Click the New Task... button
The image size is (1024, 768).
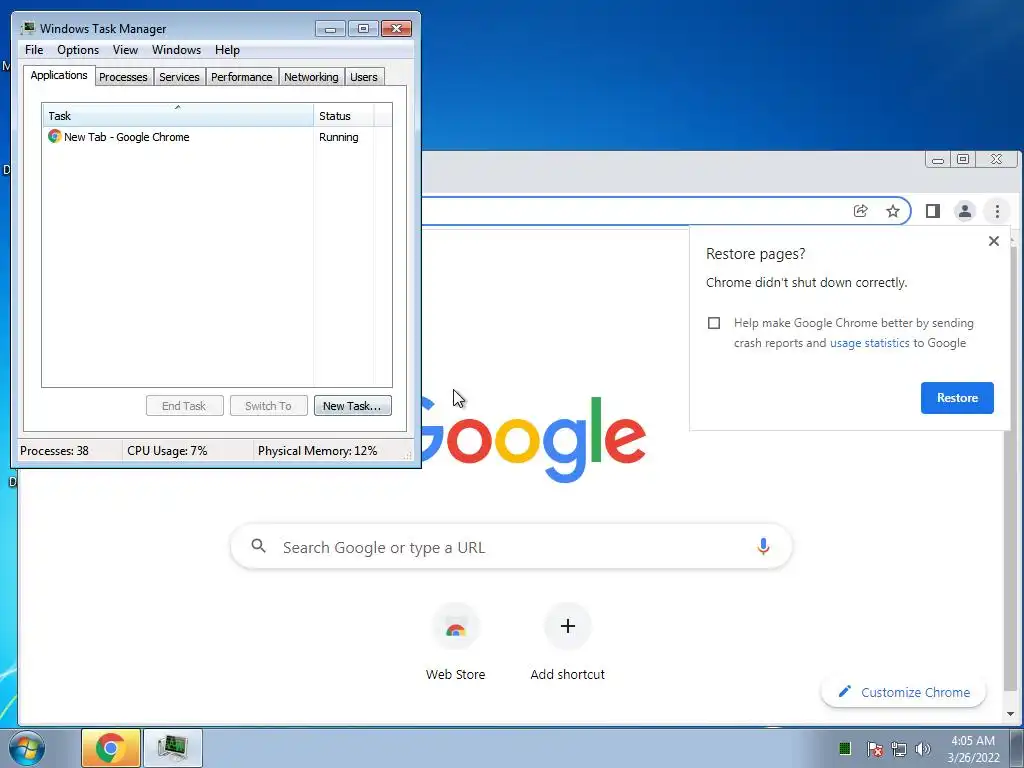tap(353, 406)
